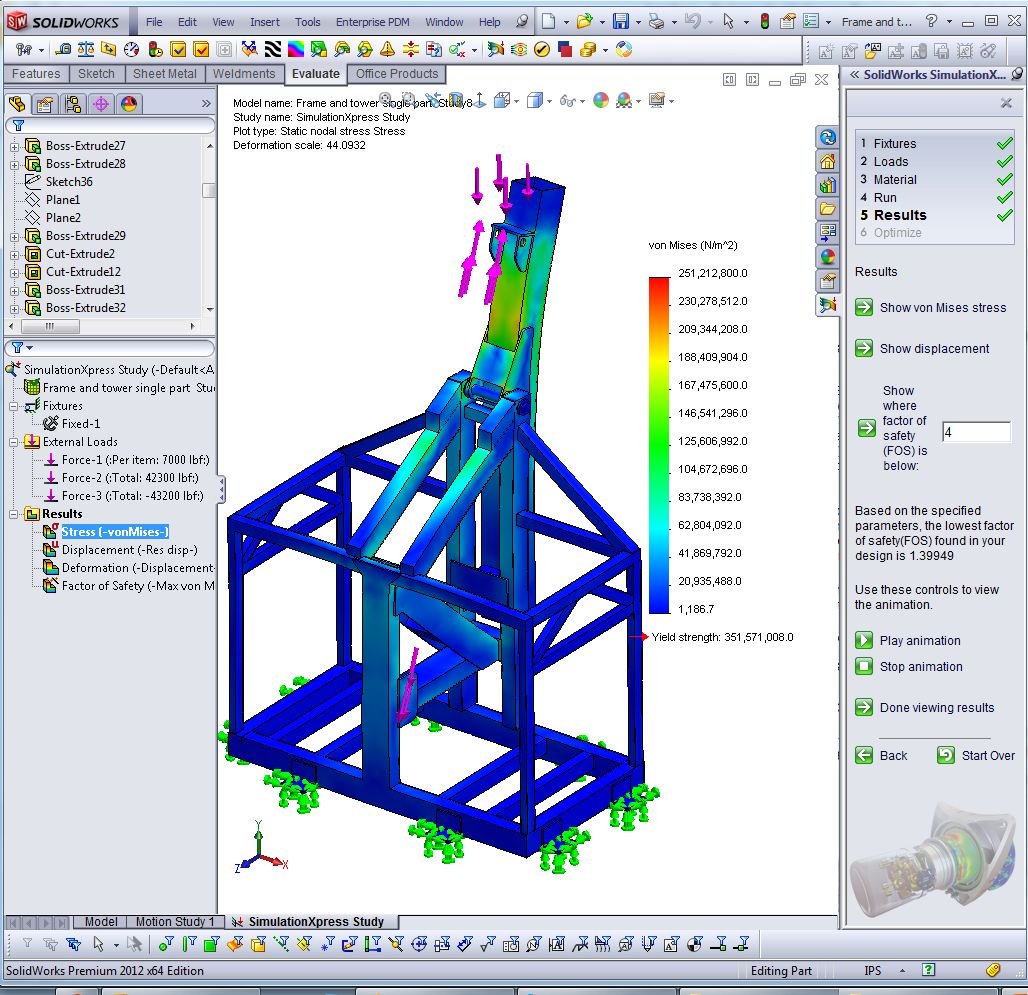The width and height of the screenshot is (1028, 995).
Task: Click the FloXpress Analysis Wizard icon
Action: point(519,49)
